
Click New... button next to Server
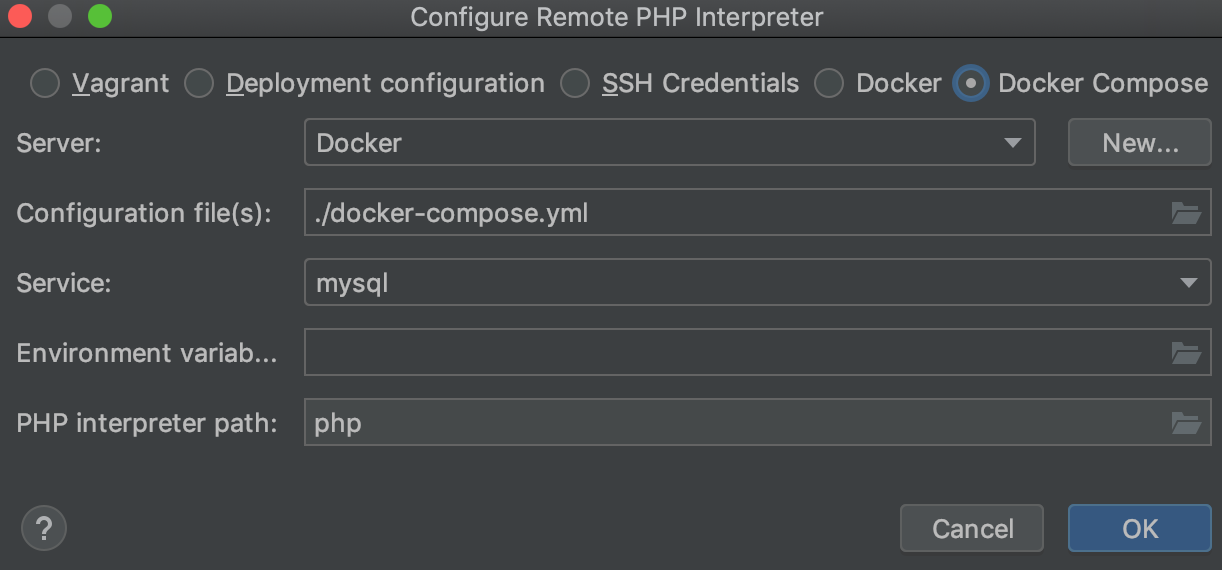tap(1140, 143)
